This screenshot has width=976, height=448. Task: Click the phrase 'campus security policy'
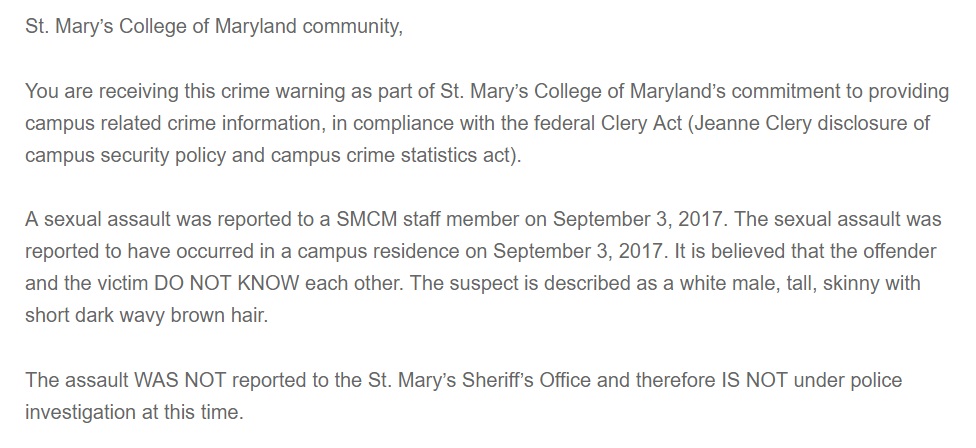point(125,155)
